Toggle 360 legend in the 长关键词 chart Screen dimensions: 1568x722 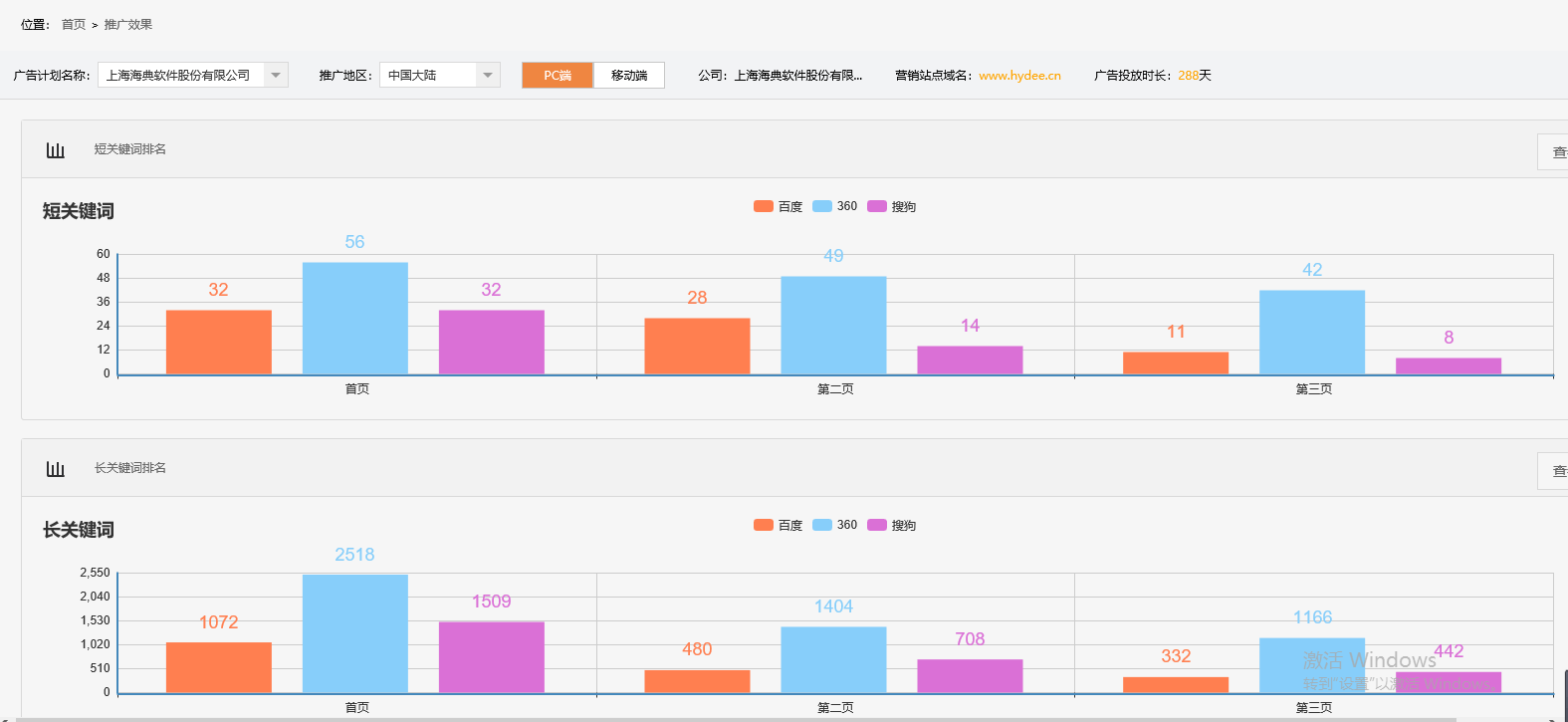tap(835, 525)
